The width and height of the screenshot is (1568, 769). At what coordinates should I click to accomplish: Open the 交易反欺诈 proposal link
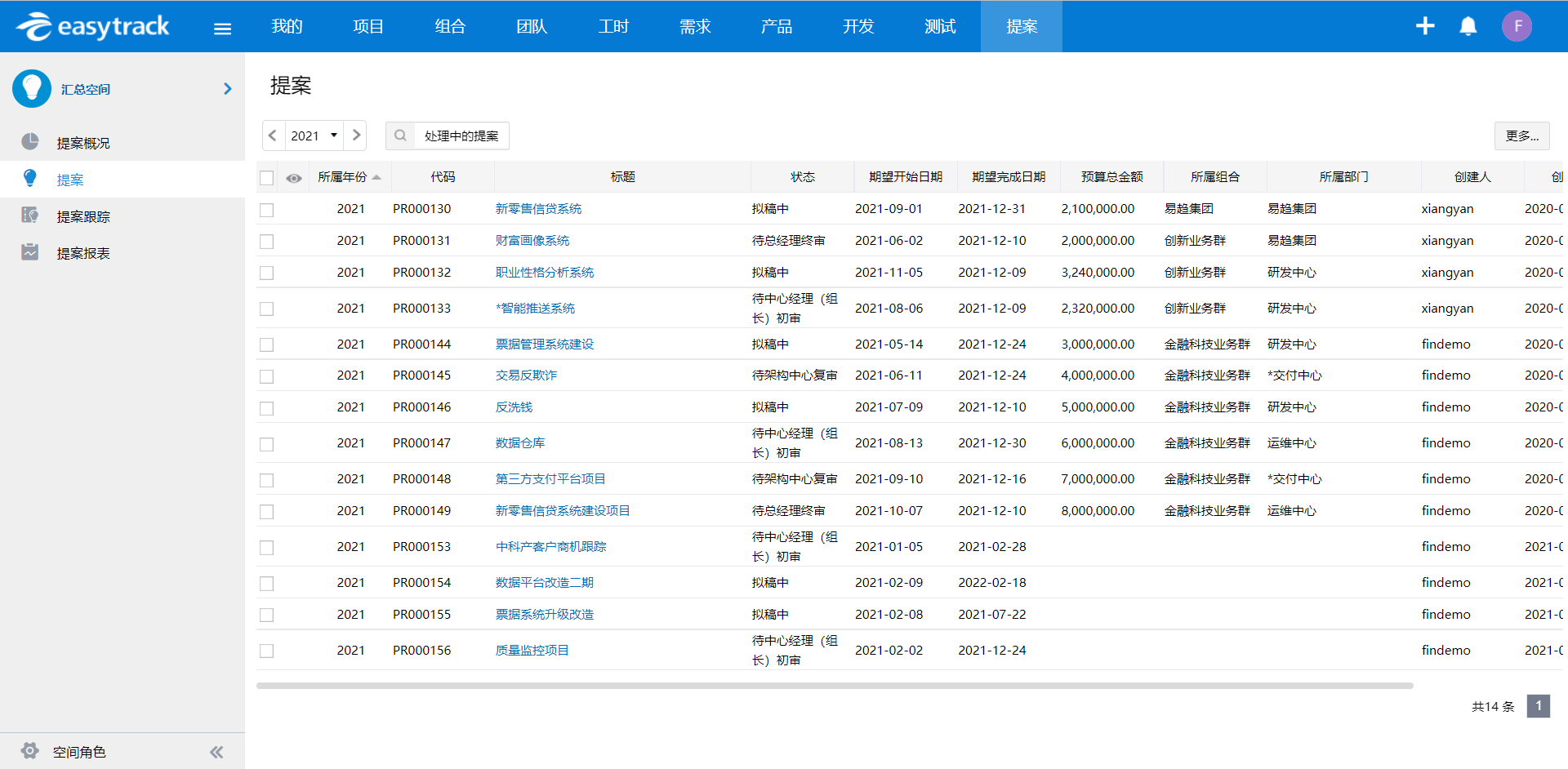point(526,376)
